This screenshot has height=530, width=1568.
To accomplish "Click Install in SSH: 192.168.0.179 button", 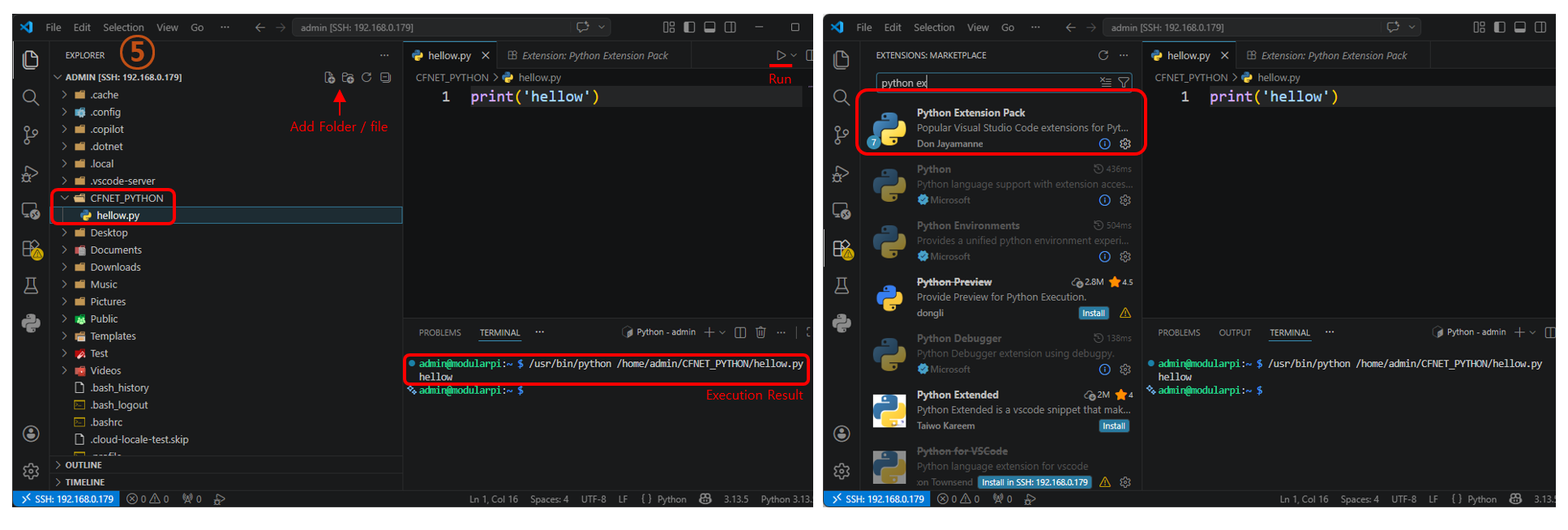I will [x=1035, y=482].
